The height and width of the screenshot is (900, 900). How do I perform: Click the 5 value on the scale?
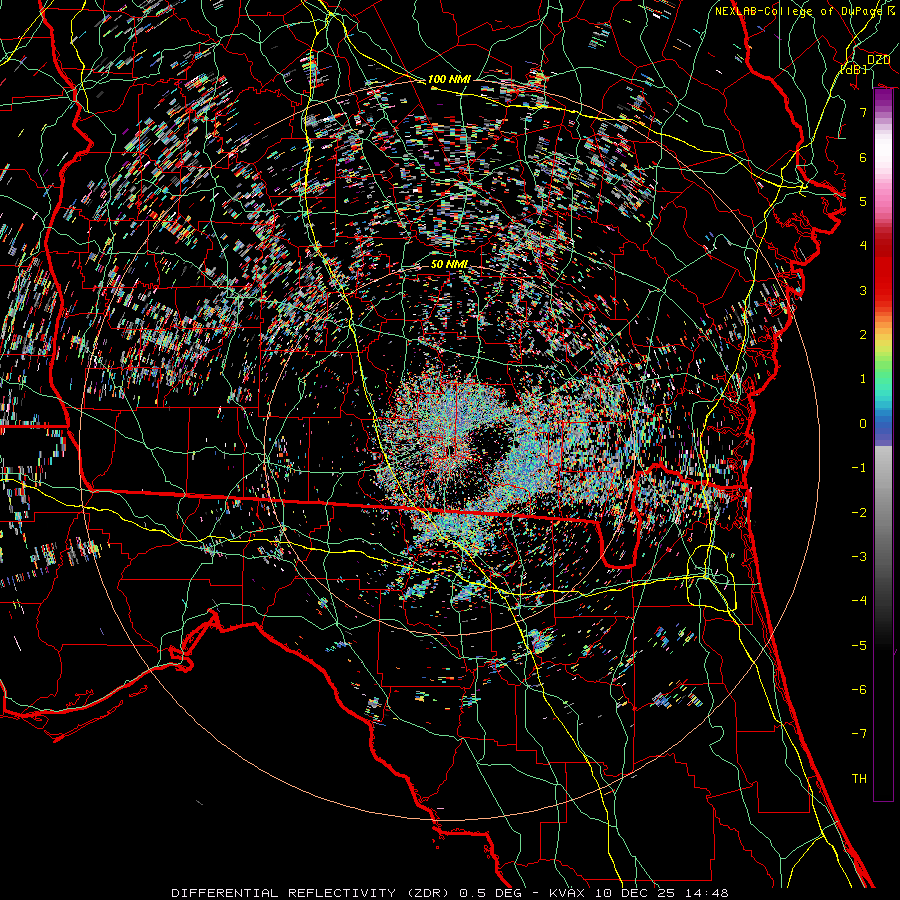point(863,201)
